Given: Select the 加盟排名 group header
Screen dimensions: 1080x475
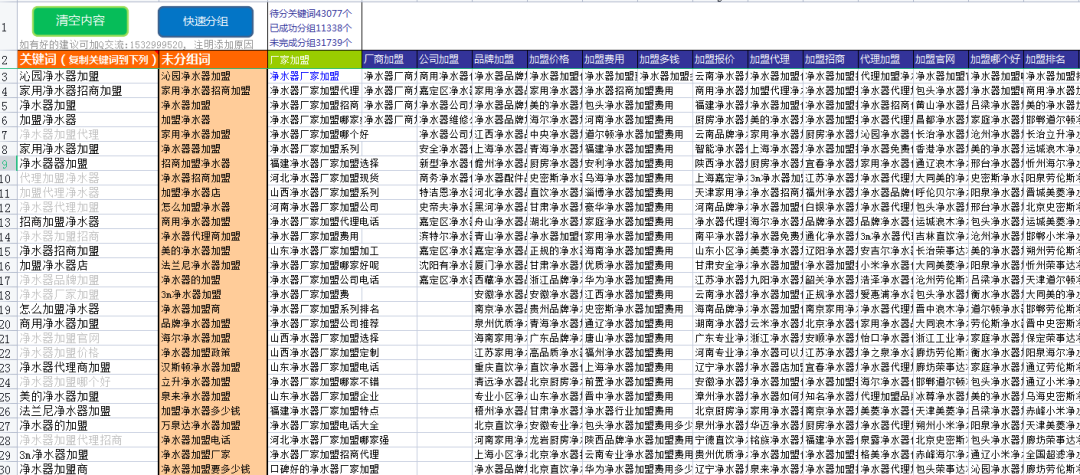Looking at the screenshot, I should click(x=1051, y=60).
